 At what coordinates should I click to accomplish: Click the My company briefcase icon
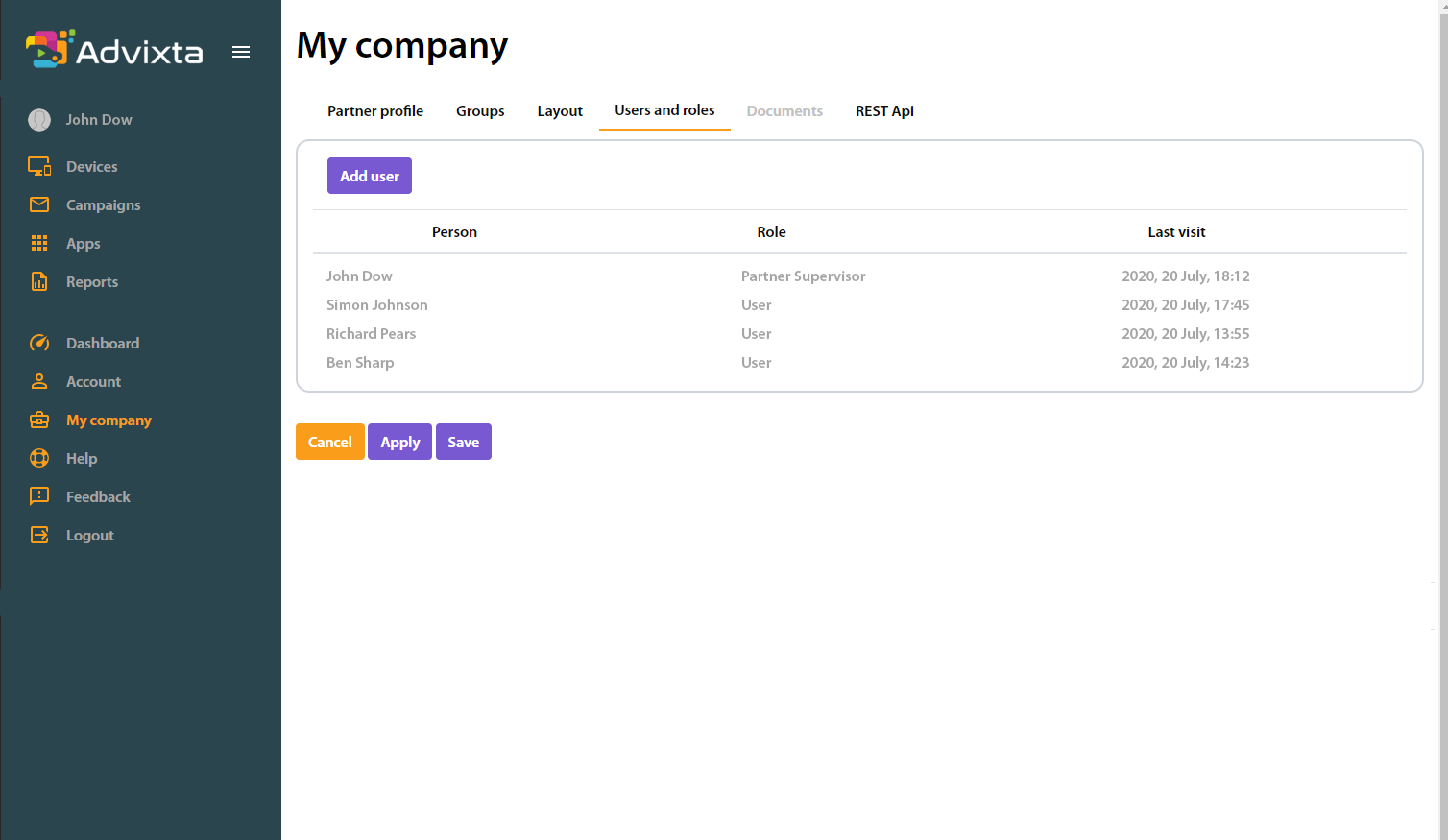[39, 420]
